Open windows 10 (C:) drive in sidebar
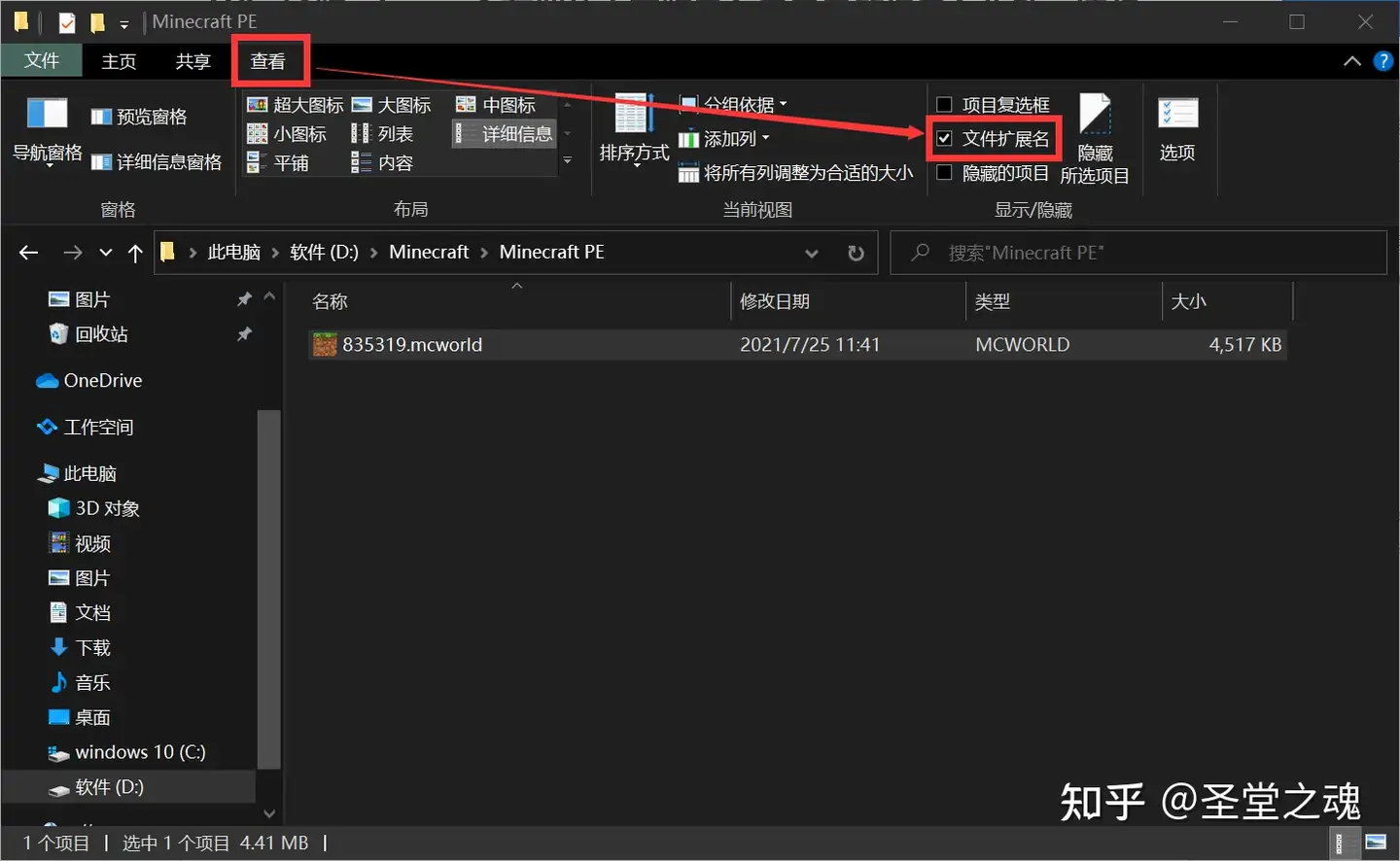Screen dimensions: 1400x861 click(126, 753)
